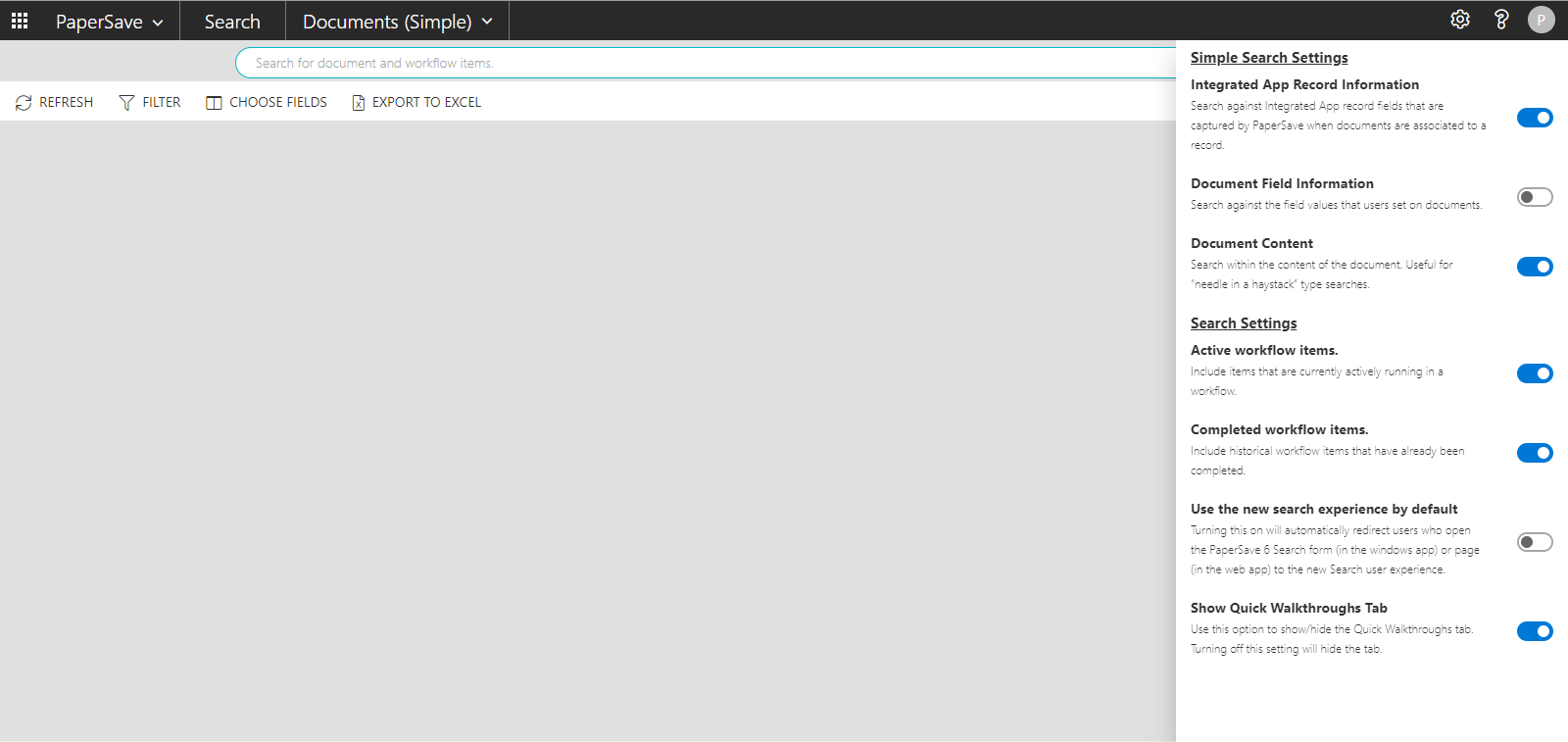This screenshot has height=742, width=1568.
Task: Click the document search input field
Action: [706, 63]
